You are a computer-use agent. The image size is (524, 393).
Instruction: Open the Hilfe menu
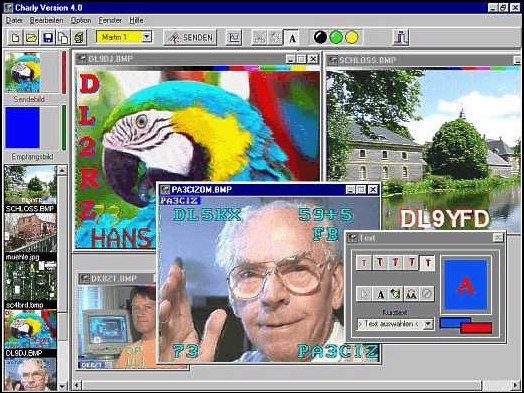[x=136, y=20]
